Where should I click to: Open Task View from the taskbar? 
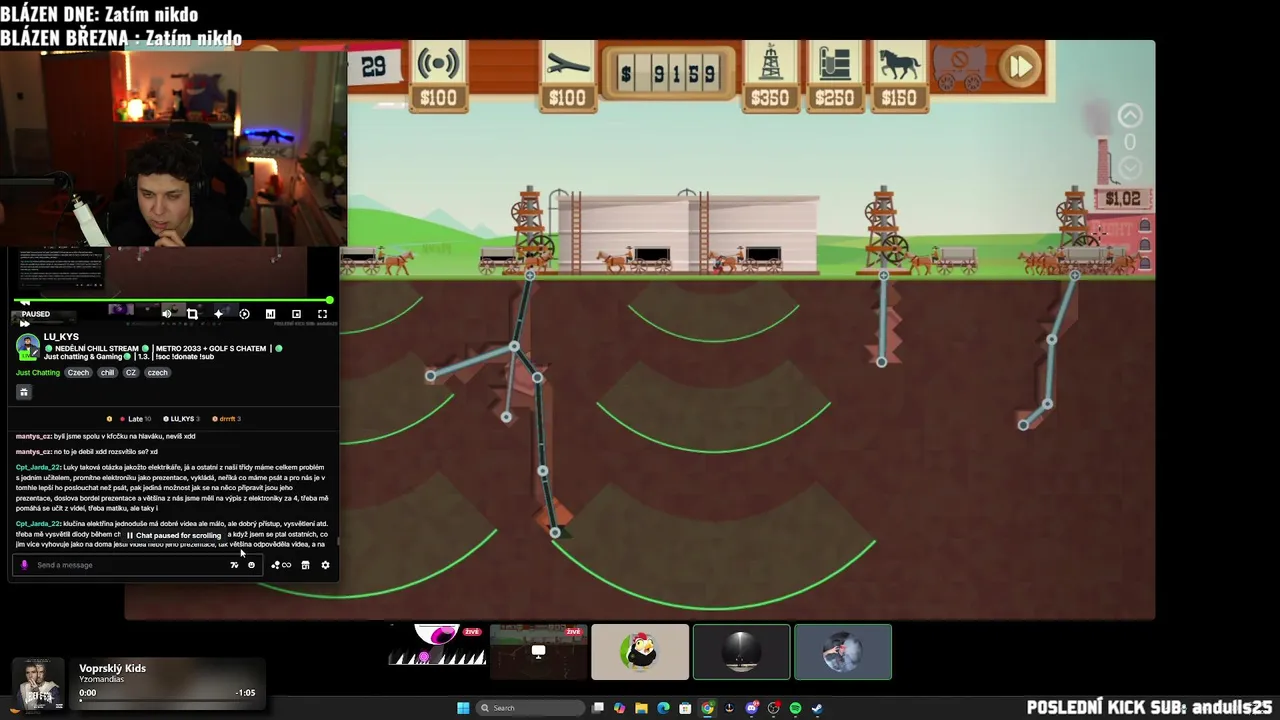point(598,708)
